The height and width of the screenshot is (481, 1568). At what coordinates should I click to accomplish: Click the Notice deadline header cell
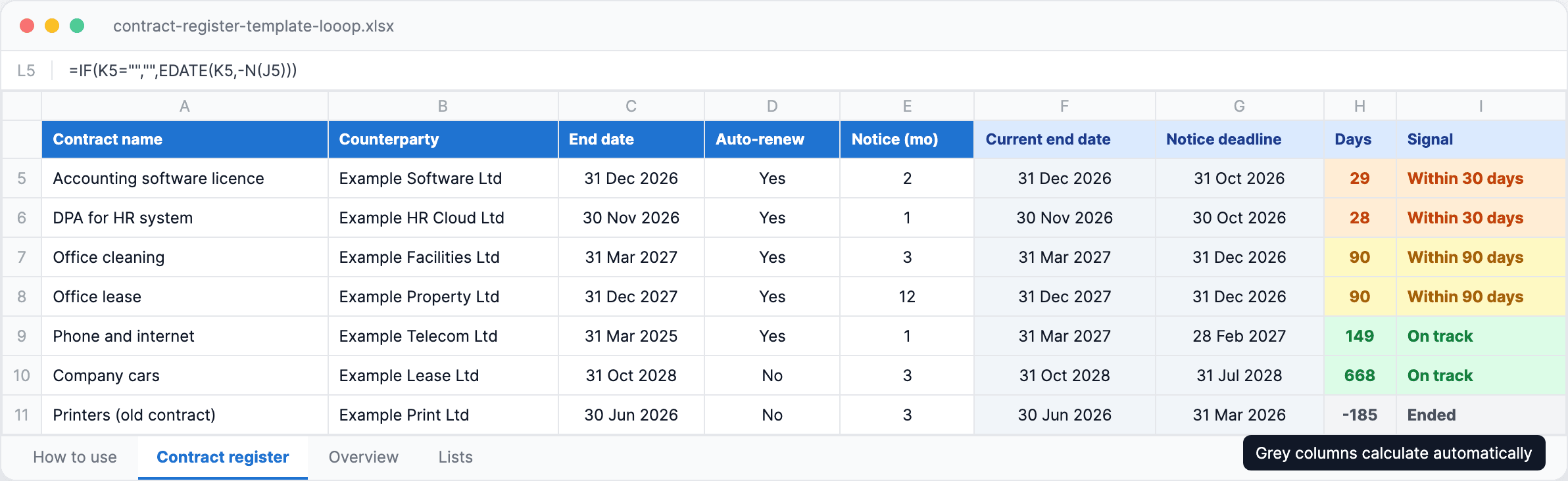click(1239, 139)
